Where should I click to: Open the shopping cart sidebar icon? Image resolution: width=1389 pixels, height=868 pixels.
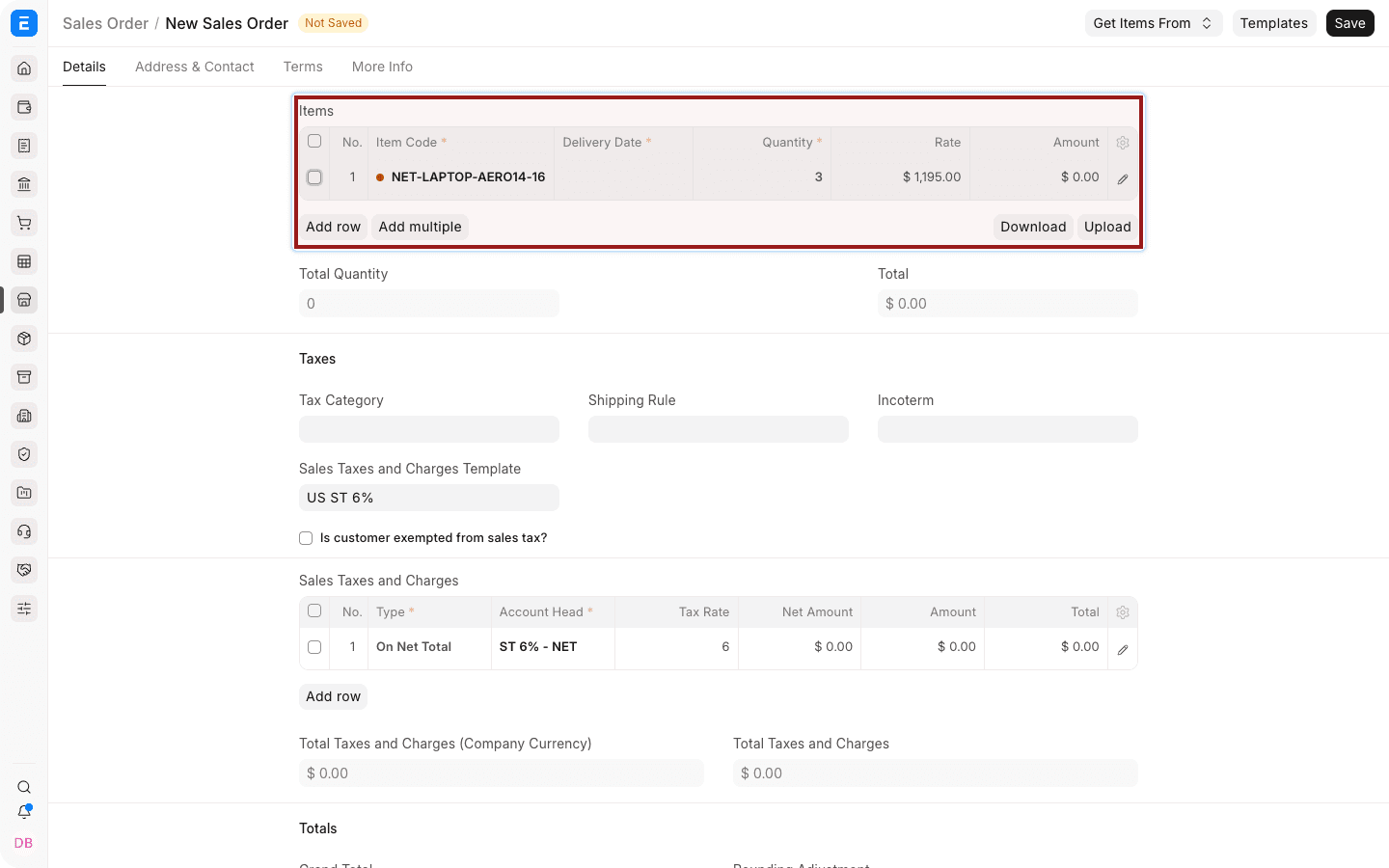(24, 223)
